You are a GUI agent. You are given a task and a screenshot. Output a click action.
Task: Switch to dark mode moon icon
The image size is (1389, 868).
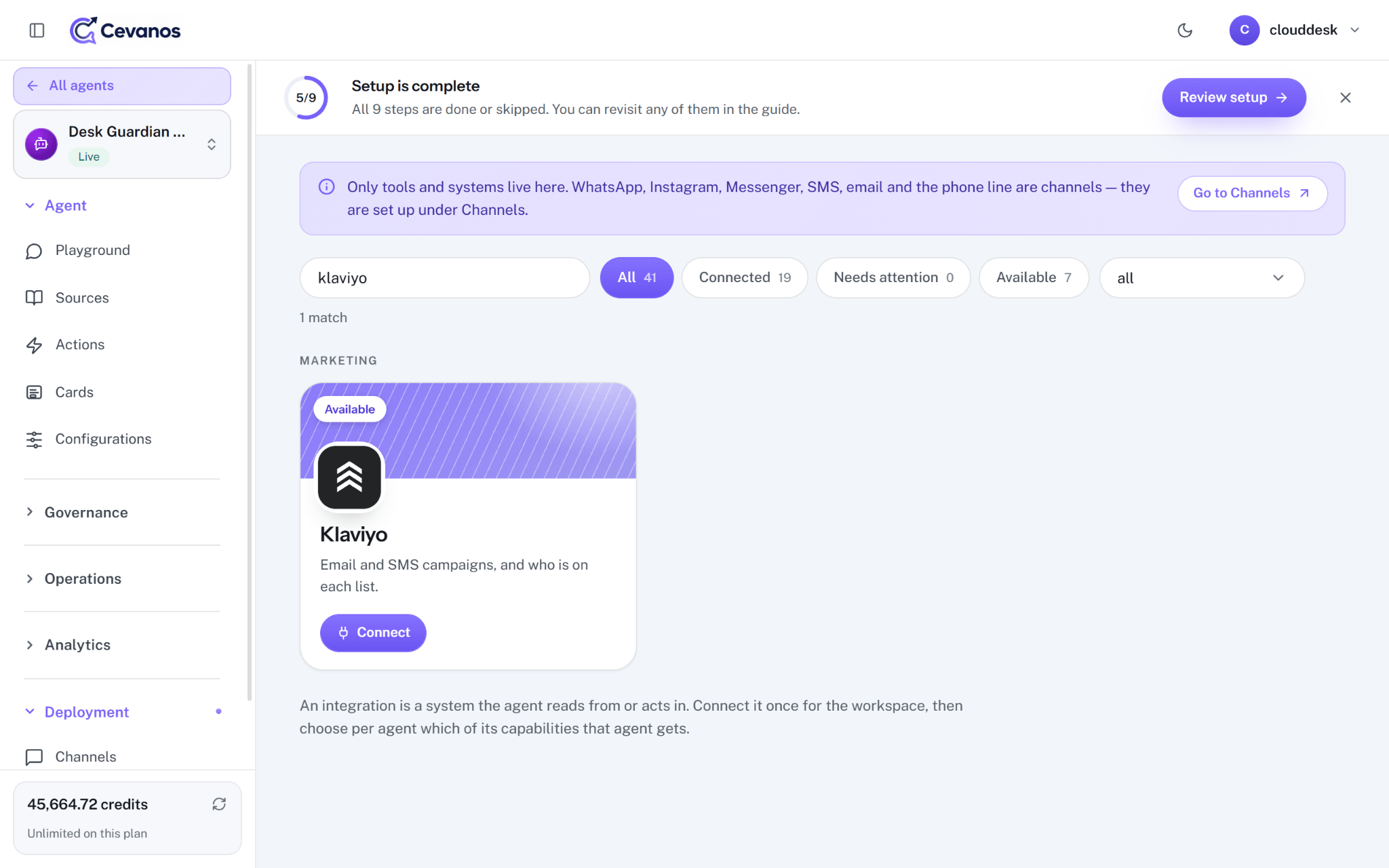(1185, 30)
